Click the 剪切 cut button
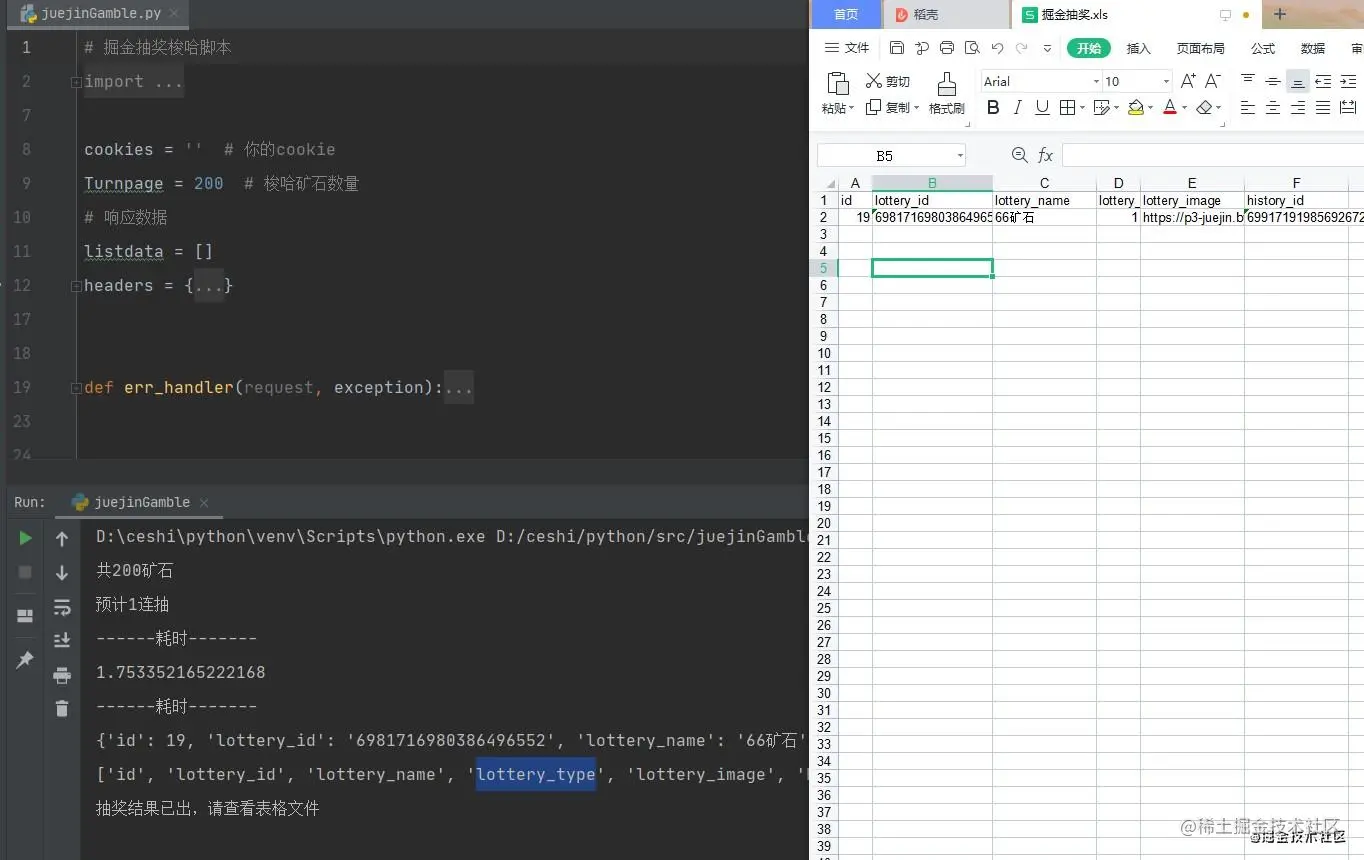1364x860 pixels. click(x=888, y=81)
